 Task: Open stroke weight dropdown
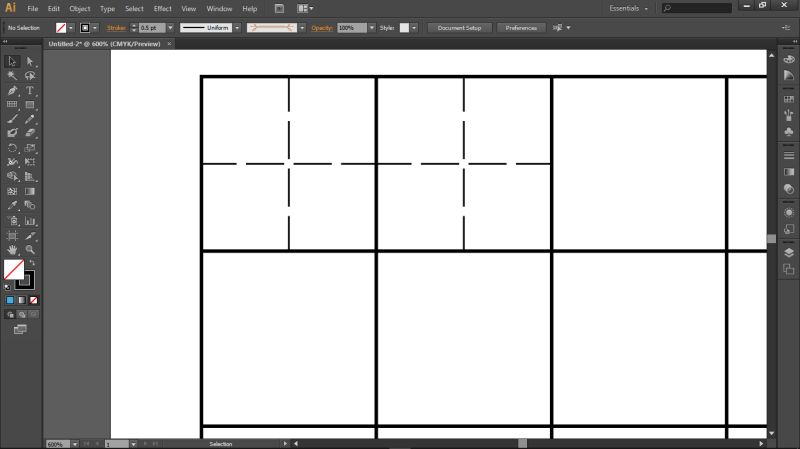(x=170, y=28)
